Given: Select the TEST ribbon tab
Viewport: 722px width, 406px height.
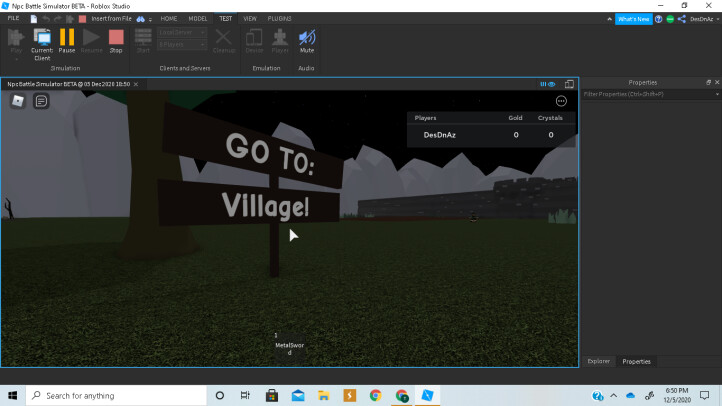Looking at the screenshot, I should click(x=226, y=18).
